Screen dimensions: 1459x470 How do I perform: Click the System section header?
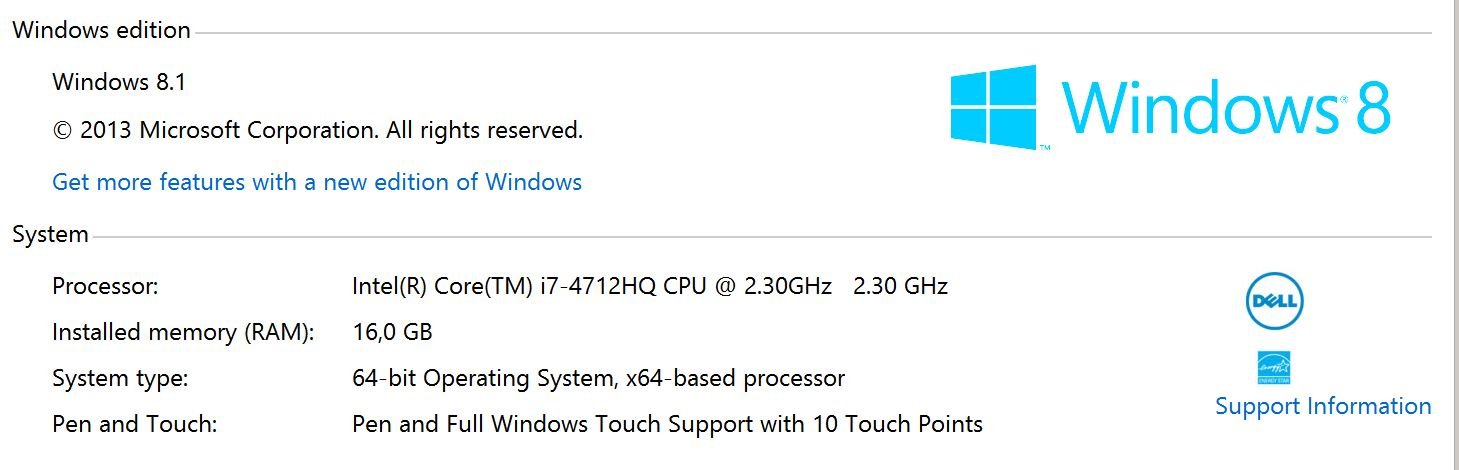coord(50,235)
